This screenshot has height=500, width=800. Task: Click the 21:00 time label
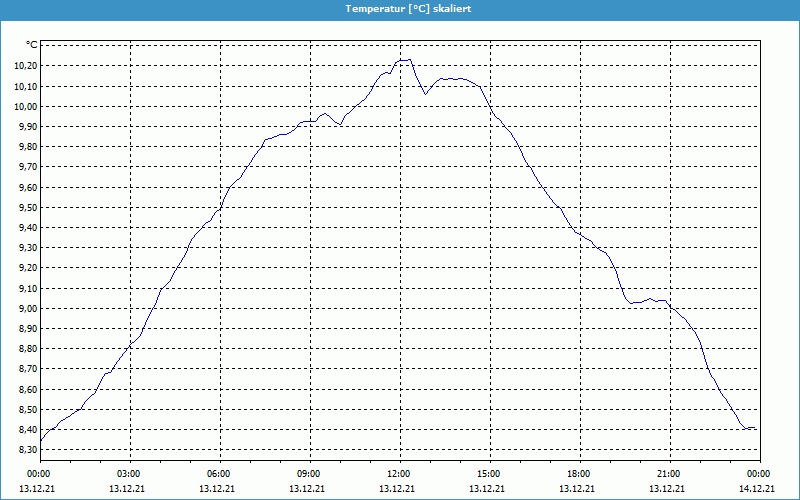pos(668,474)
